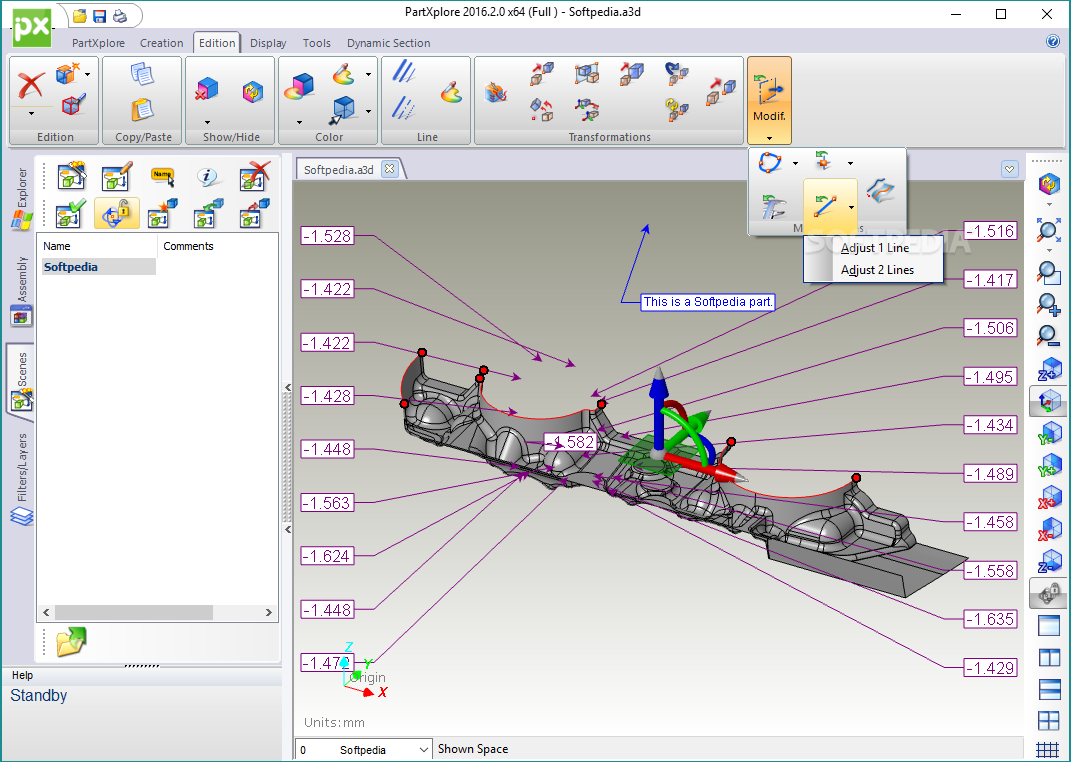Click the edit scene icon with pencil
This screenshot has width=1071, height=762.
pyautogui.click(x=117, y=176)
